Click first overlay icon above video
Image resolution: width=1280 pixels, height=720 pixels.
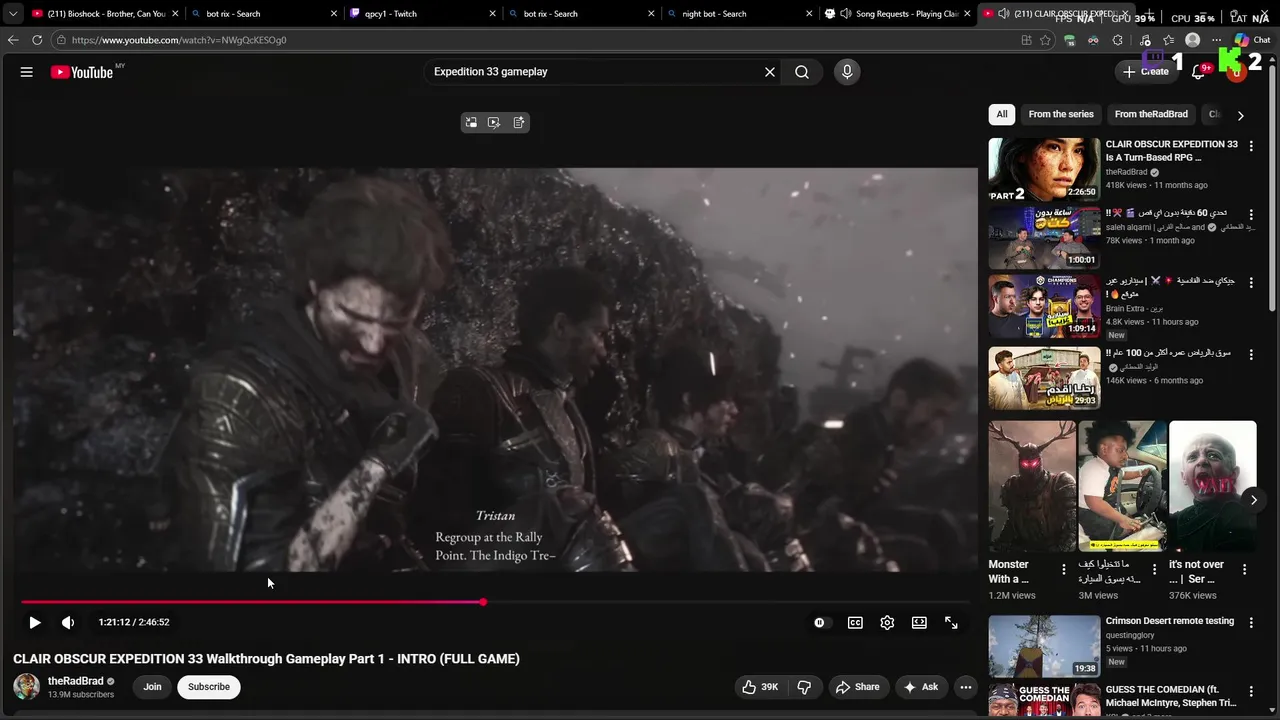(471, 122)
